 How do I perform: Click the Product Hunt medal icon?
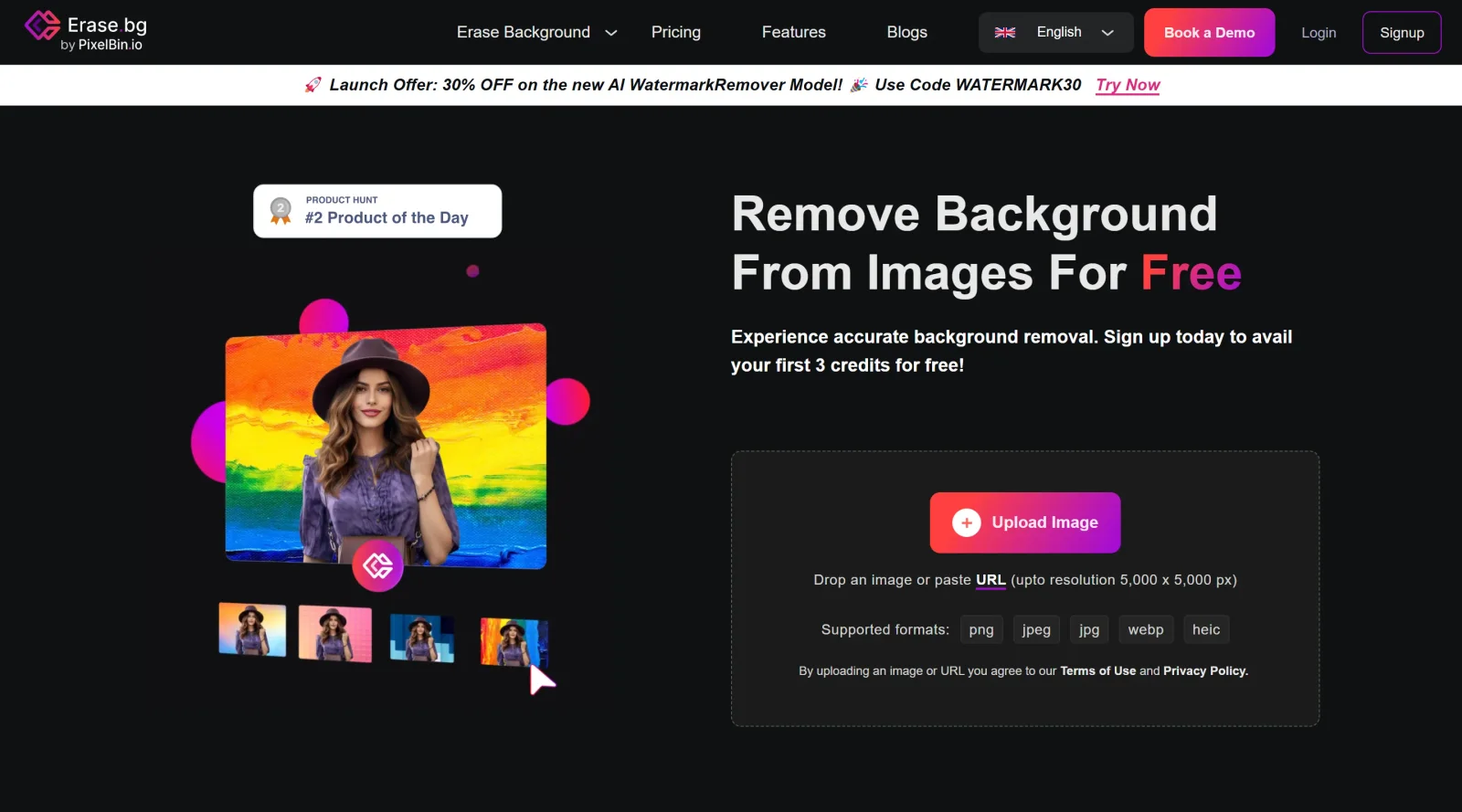[281, 211]
